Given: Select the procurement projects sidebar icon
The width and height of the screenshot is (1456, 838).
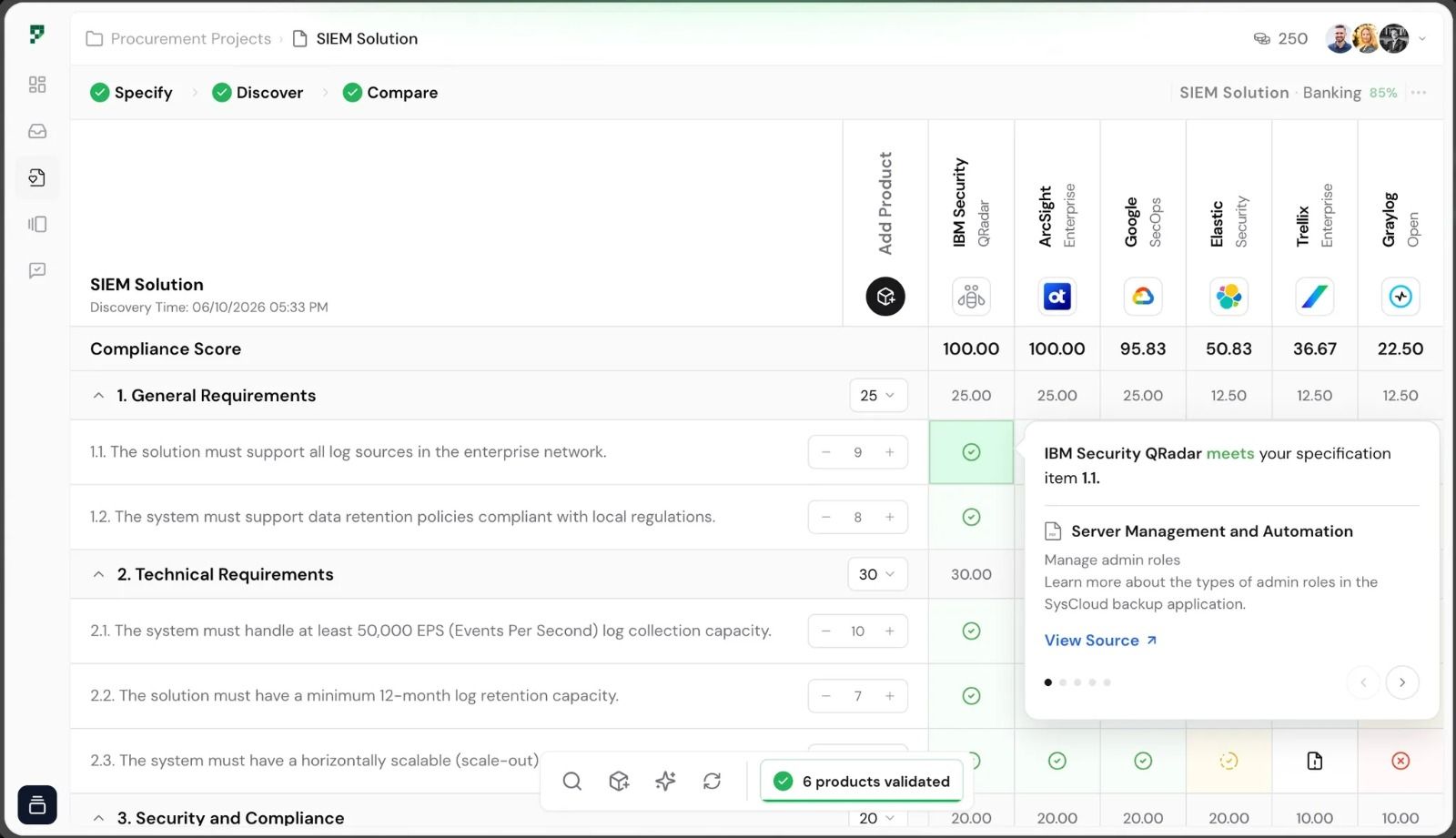Looking at the screenshot, I should 37,177.
